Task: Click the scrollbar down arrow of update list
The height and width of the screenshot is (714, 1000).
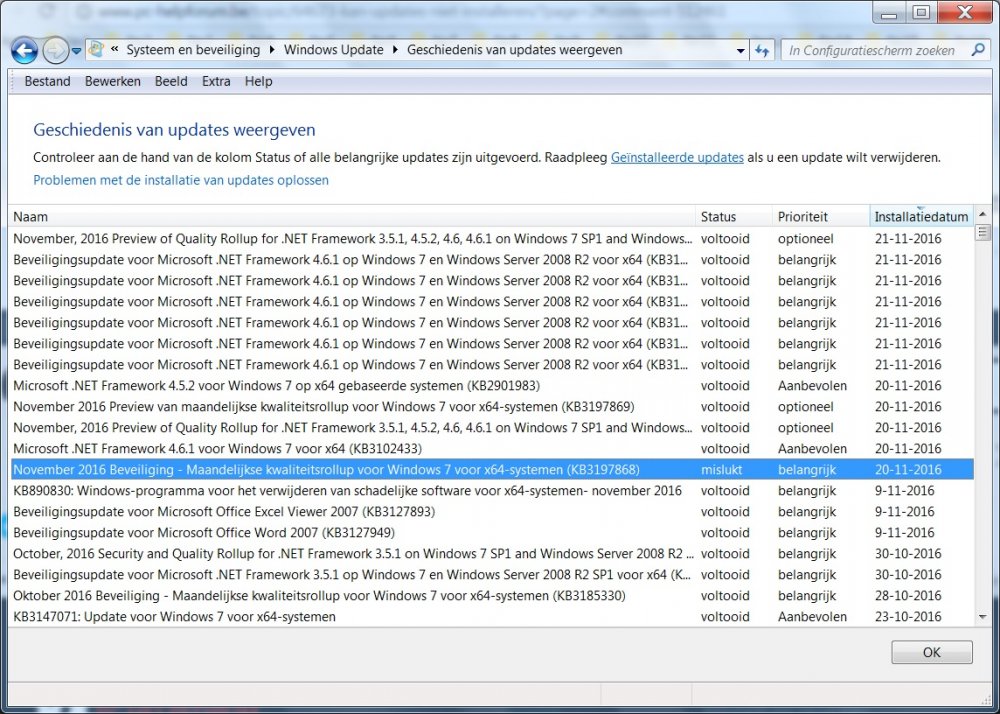Action: pyautogui.click(x=982, y=617)
